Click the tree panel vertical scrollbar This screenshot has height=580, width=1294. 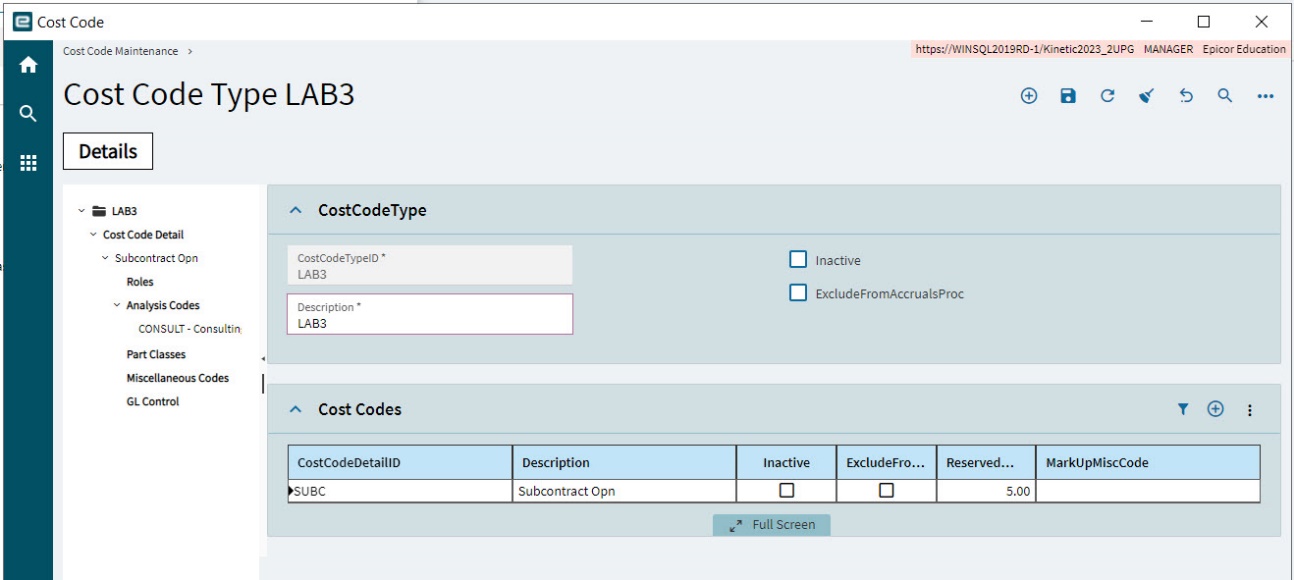point(263,383)
